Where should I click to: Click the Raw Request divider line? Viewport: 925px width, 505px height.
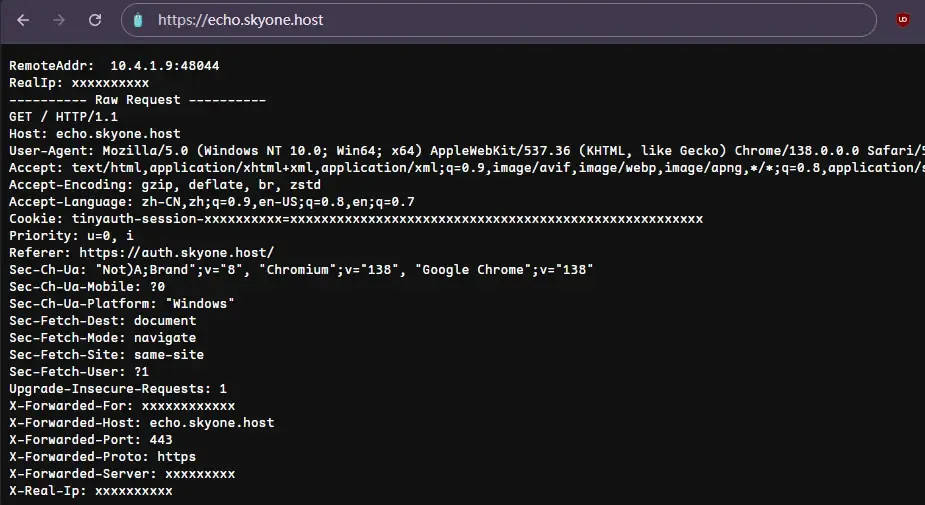point(137,100)
